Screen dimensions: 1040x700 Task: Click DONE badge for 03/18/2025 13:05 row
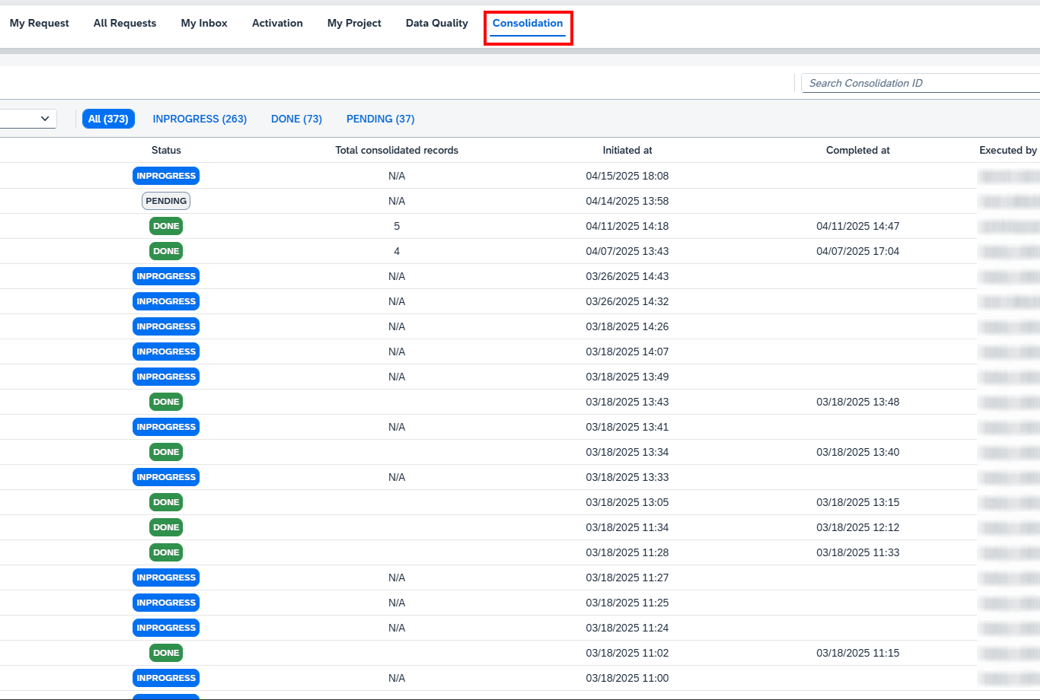[166, 502]
